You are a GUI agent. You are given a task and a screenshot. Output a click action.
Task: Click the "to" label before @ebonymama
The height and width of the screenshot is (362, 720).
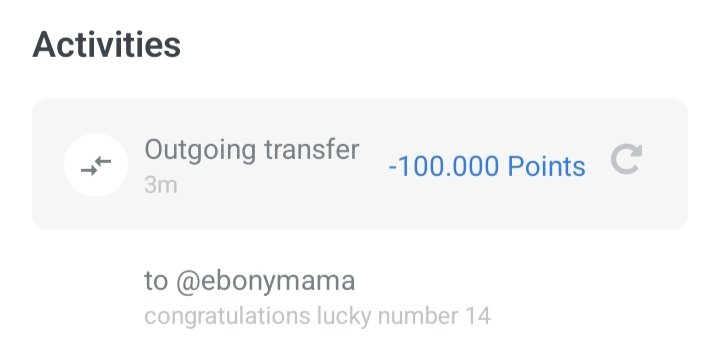tap(156, 281)
